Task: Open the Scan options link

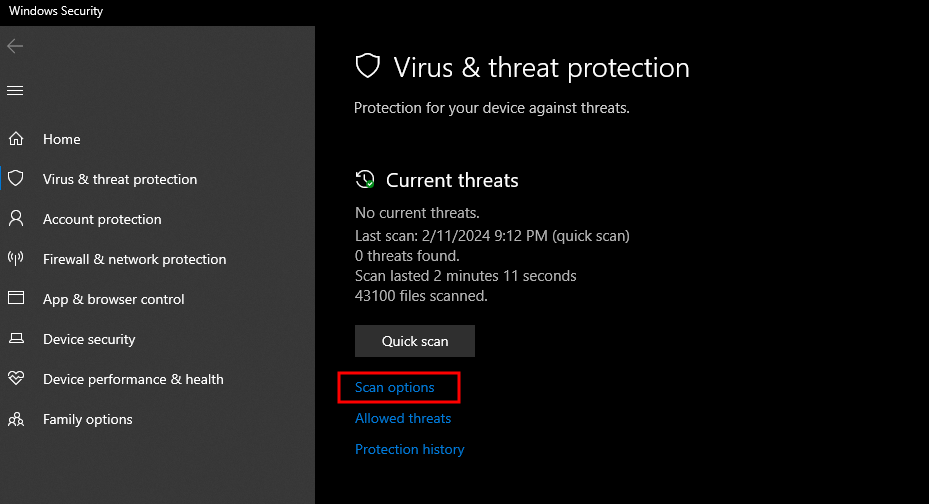Action: 395,387
